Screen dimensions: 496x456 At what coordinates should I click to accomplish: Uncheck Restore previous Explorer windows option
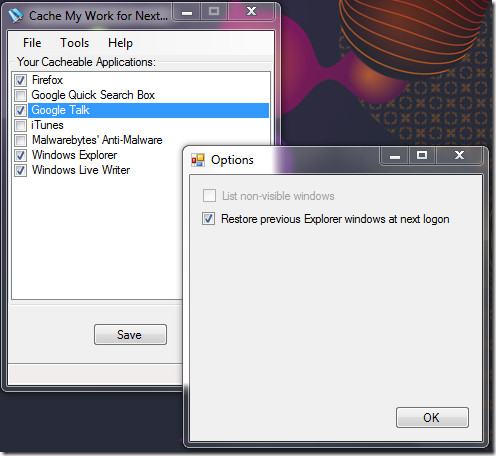tap(209, 219)
